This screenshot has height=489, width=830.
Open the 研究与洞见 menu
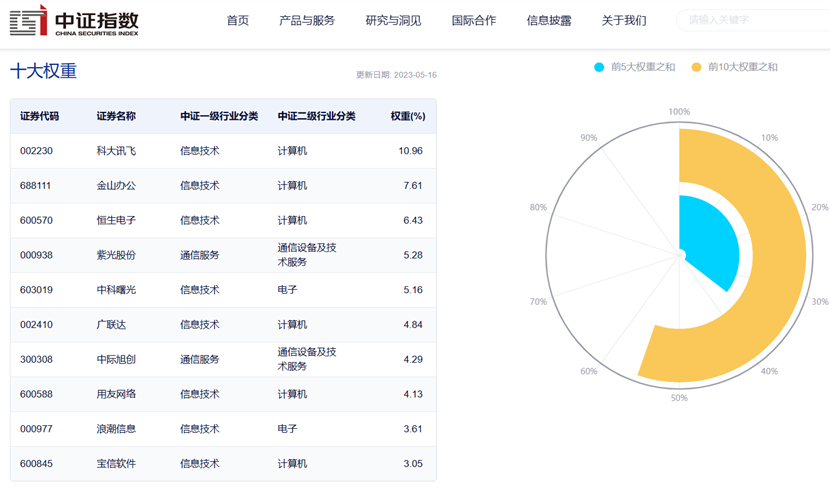pos(393,21)
